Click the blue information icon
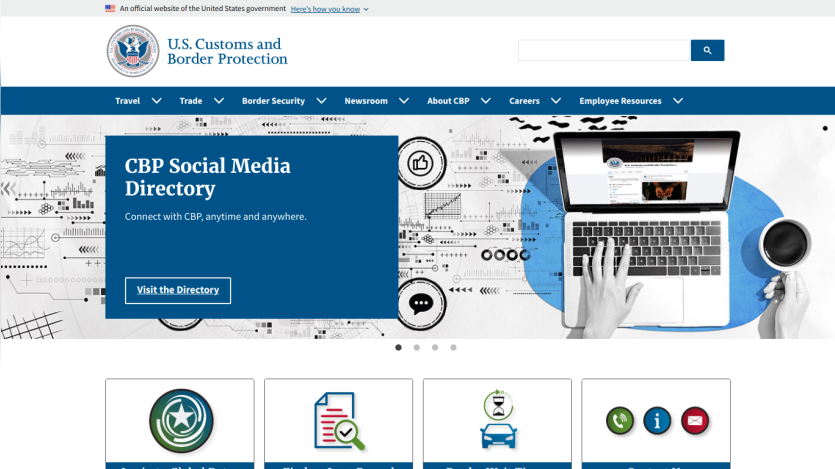 click(x=657, y=421)
